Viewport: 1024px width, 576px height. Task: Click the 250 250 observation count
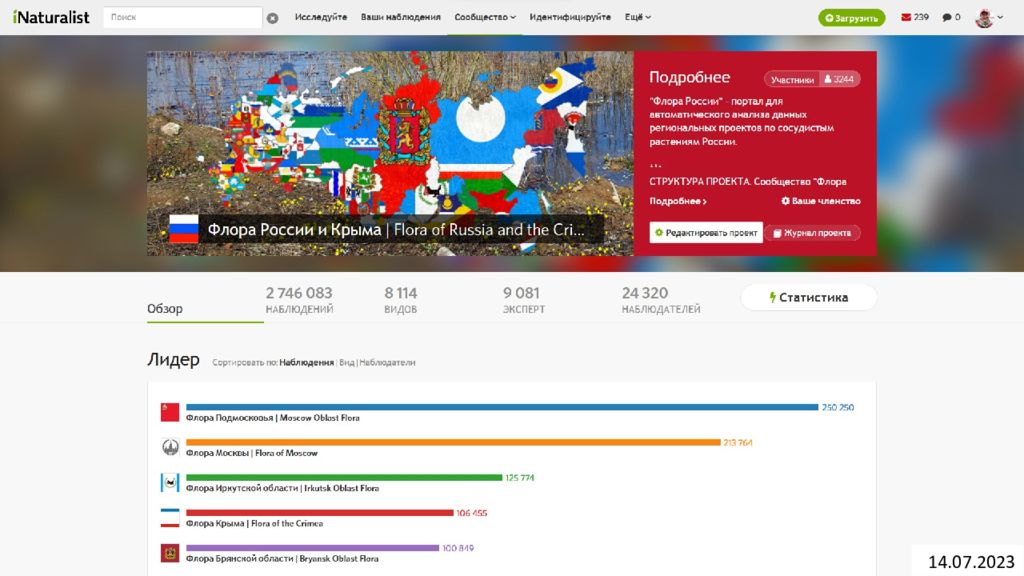click(x=838, y=408)
